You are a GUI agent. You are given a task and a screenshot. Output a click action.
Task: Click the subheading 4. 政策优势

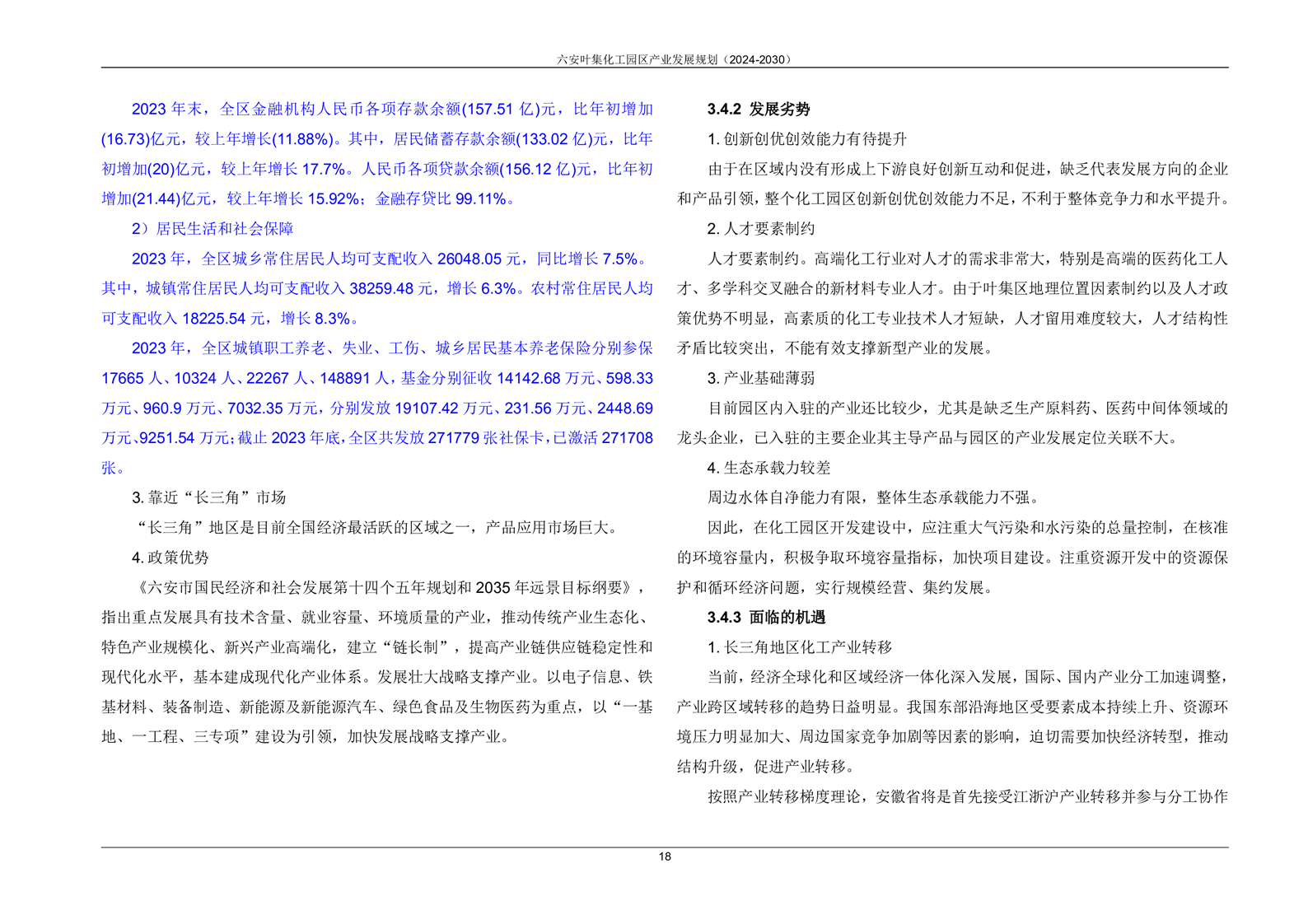pyautogui.click(x=171, y=558)
